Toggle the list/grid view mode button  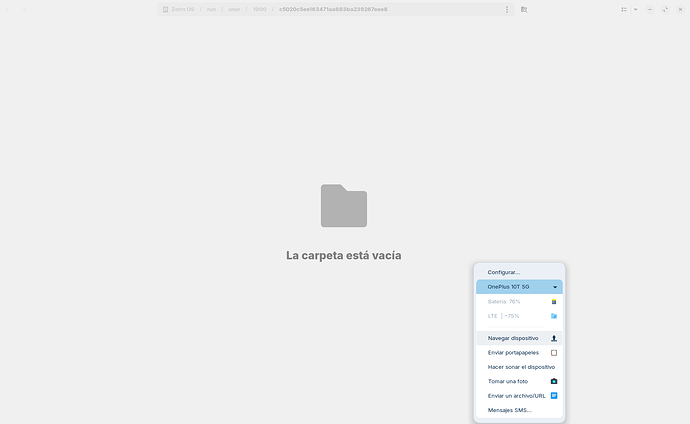click(x=624, y=9)
